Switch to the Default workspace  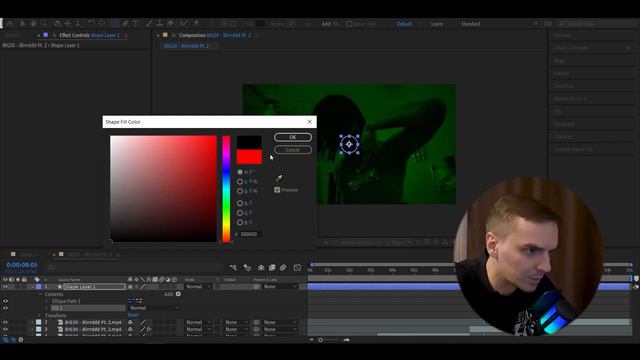[x=404, y=24]
